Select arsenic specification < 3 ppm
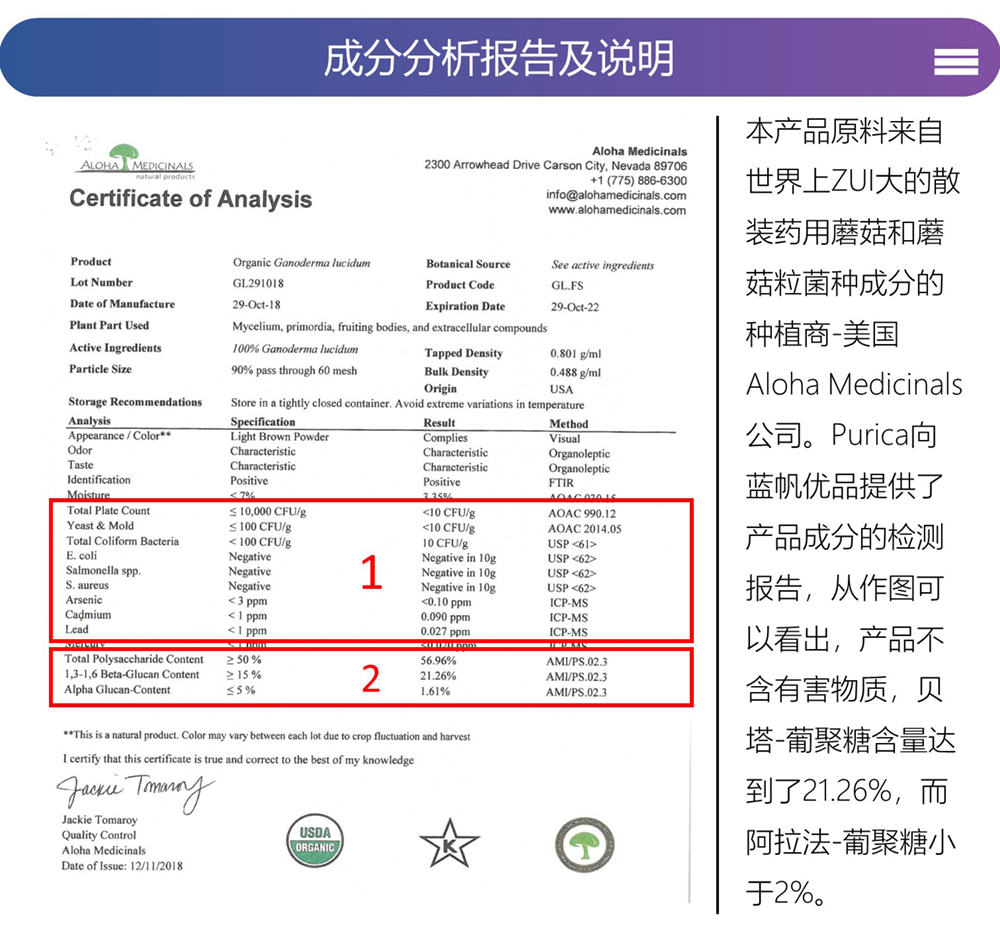Viewport: 1000px width, 925px height. pos(248,601)
